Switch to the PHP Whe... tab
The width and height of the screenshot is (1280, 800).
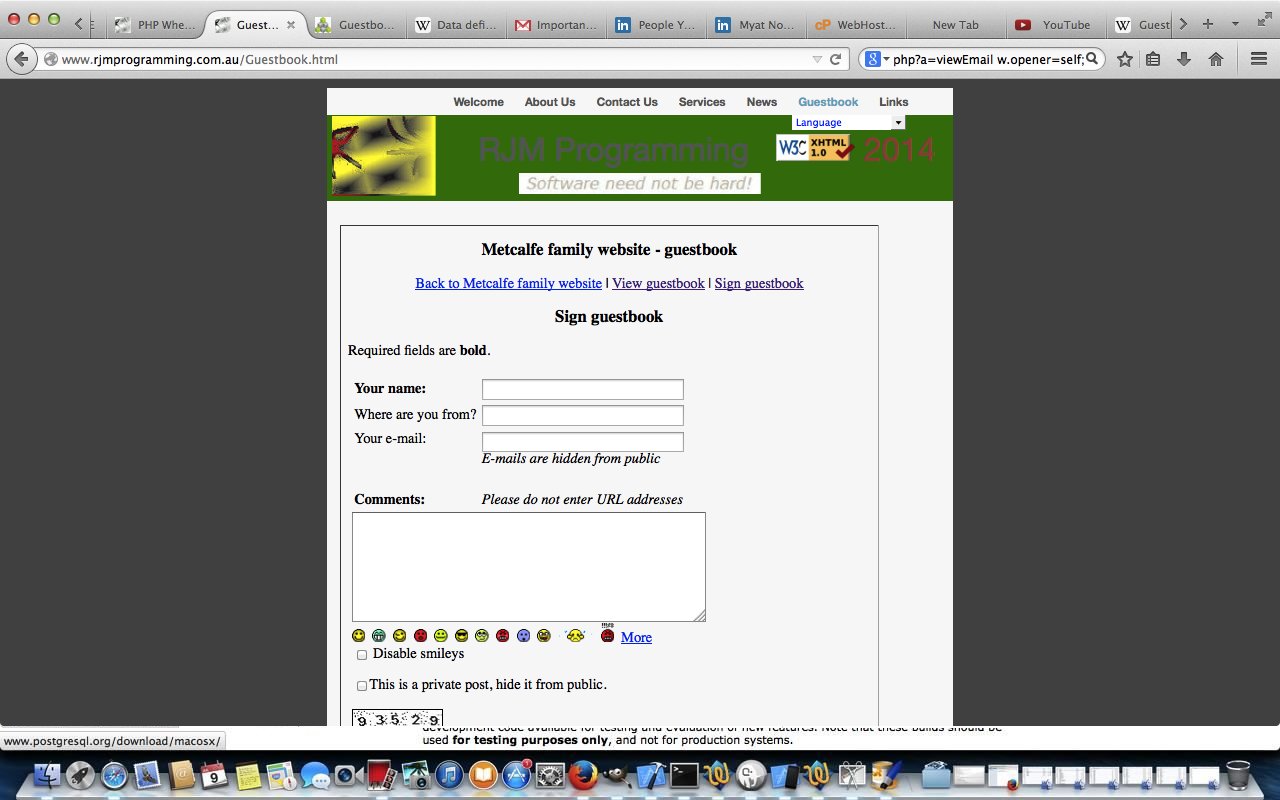[x=156, y=25]
